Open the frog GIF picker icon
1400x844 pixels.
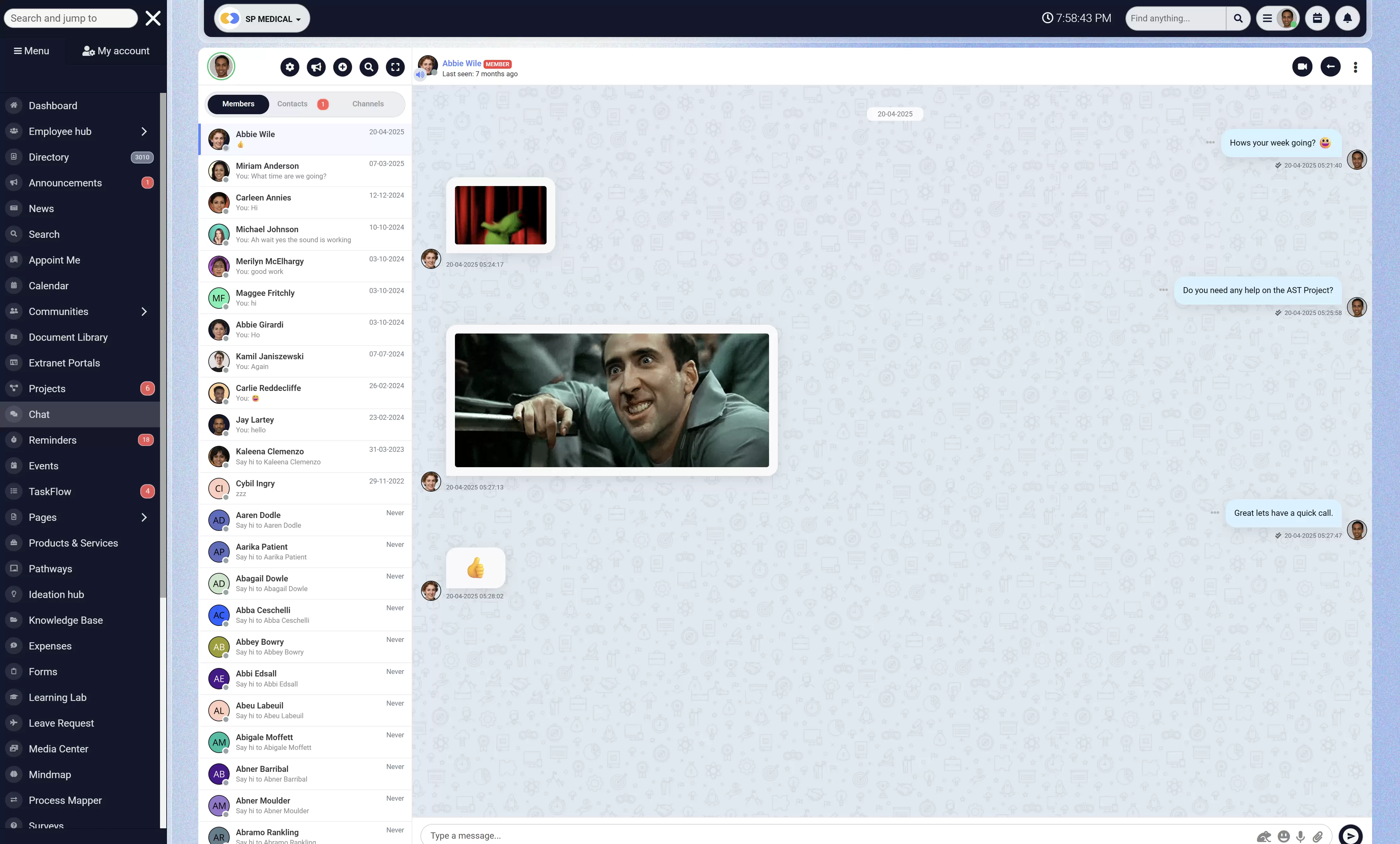pos(1264,836)
